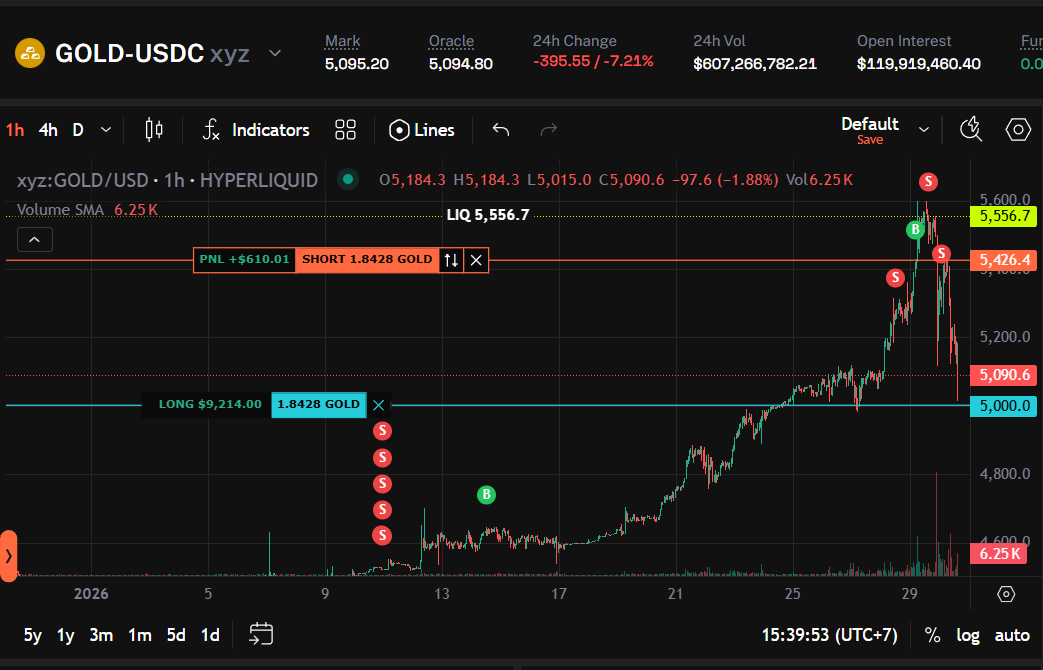Screen dimensions: 1043x670
Task: Open the GOLD-USDC market selector dropdown
Action: coord(275,53)
